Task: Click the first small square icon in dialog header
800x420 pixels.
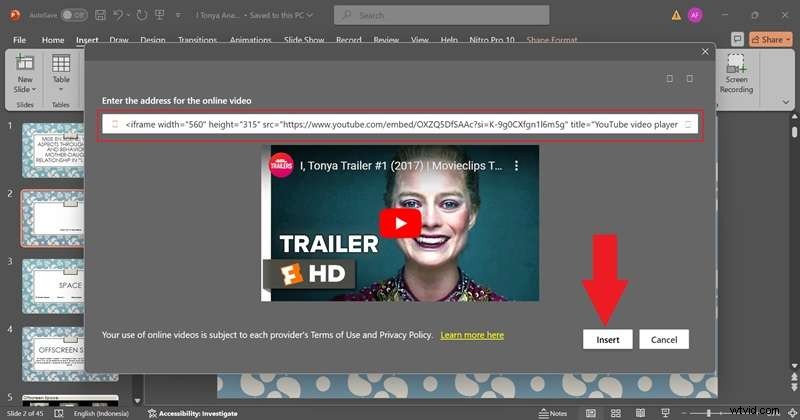Action: tap(669, 79)
